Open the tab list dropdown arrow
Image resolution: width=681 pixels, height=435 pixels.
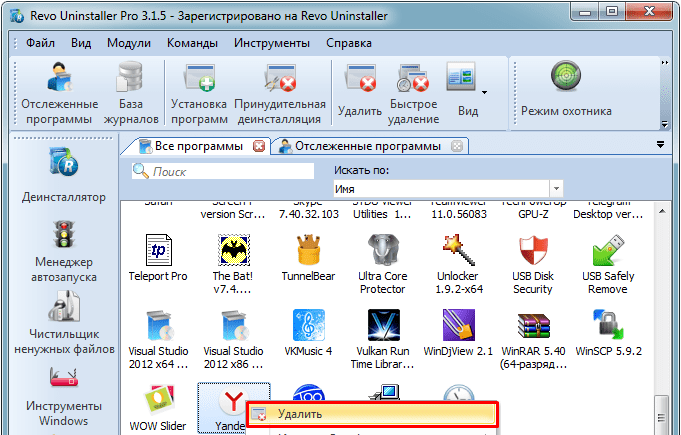click(660, 145)
